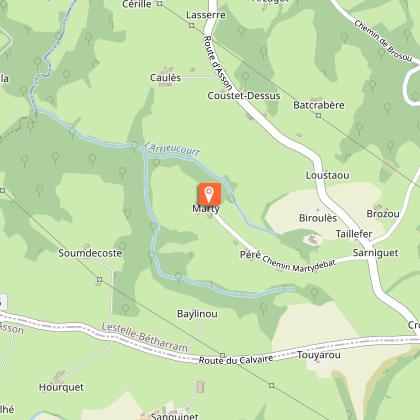Select the Hourquet place label

(61, 387)
